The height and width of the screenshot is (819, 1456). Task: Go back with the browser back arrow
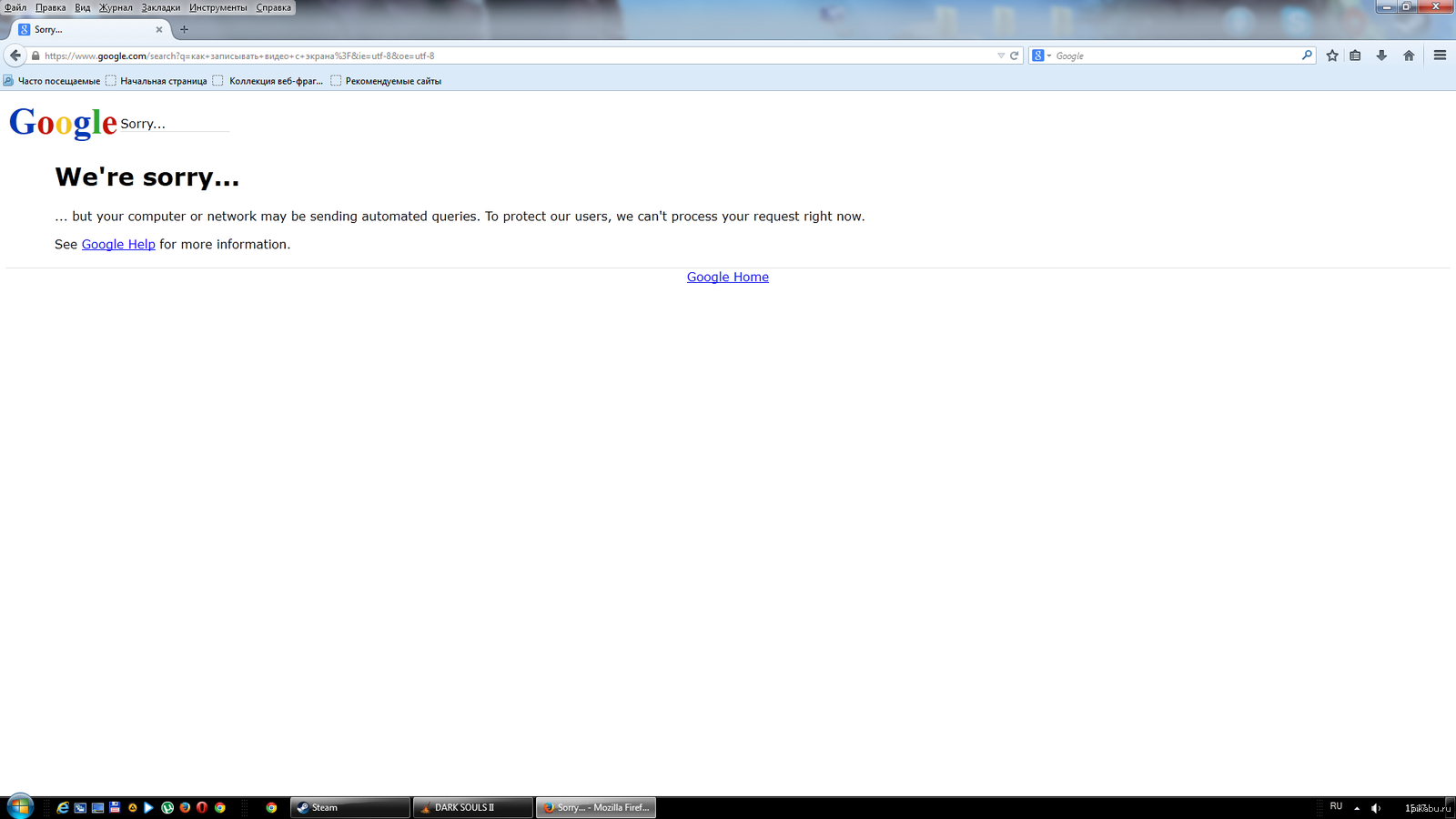(15, 56)
